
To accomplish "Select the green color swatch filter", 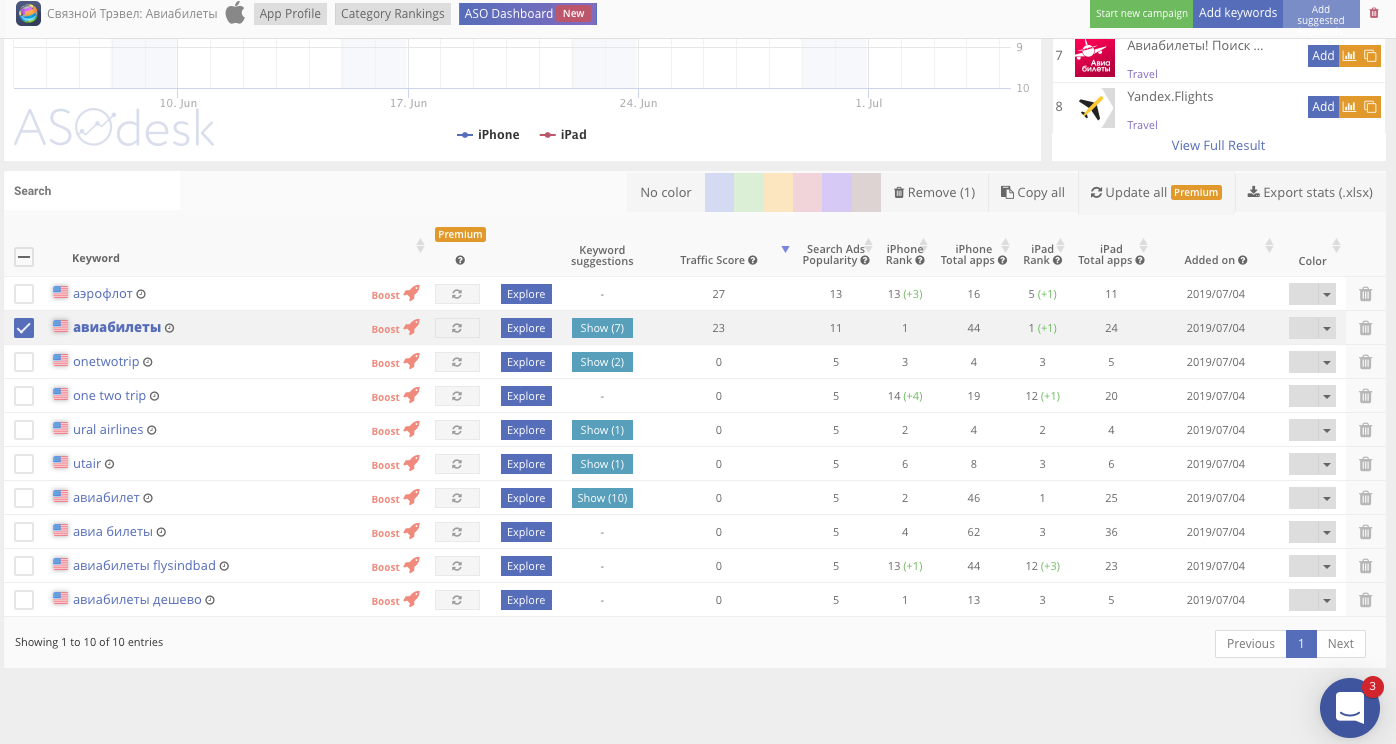I will pos(749,192).
